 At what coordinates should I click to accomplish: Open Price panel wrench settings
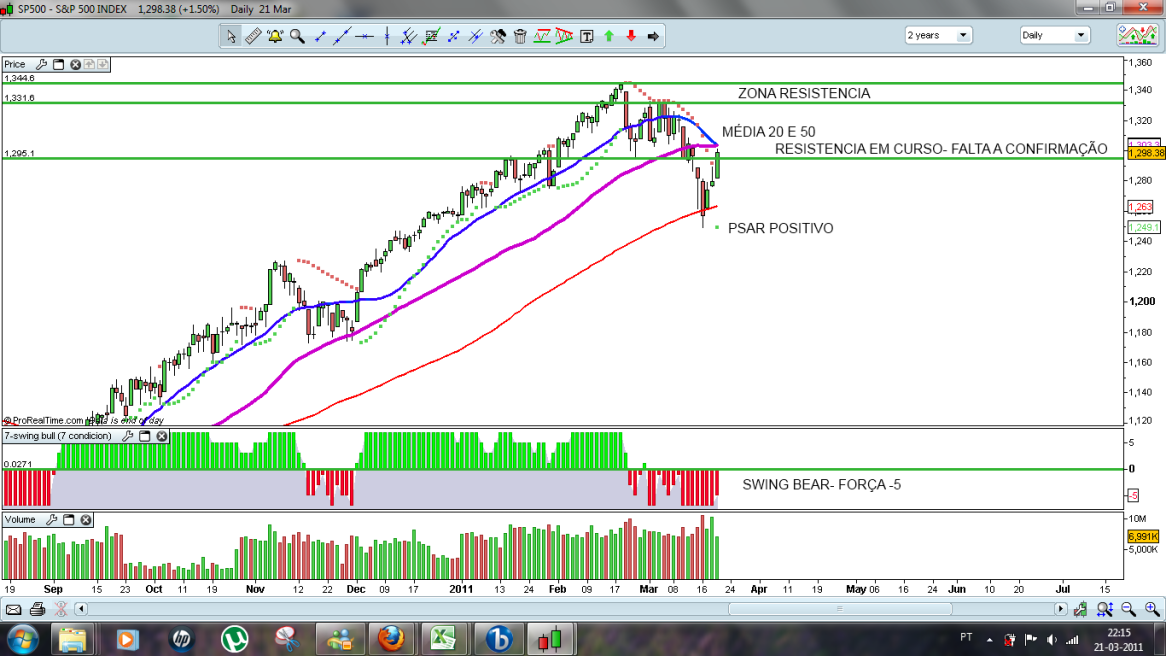click(x=42, y=65)
